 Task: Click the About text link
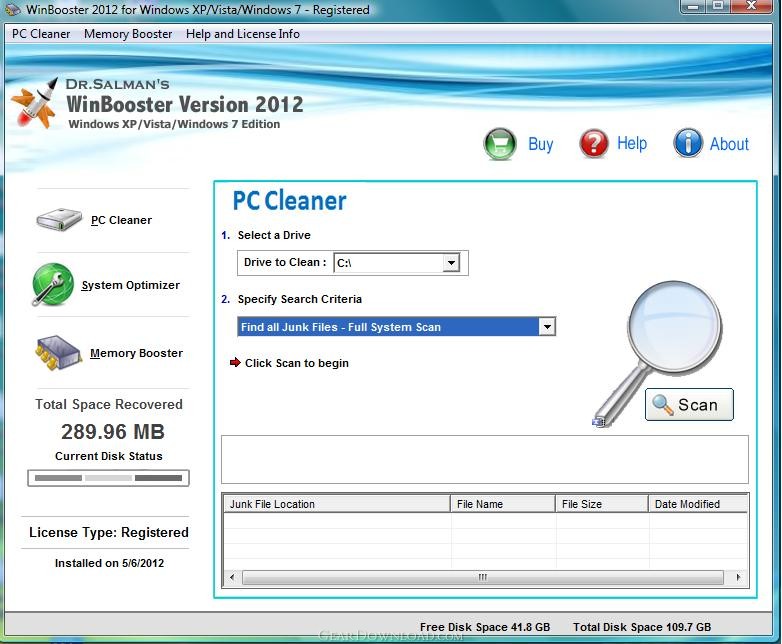click(729, 144)
